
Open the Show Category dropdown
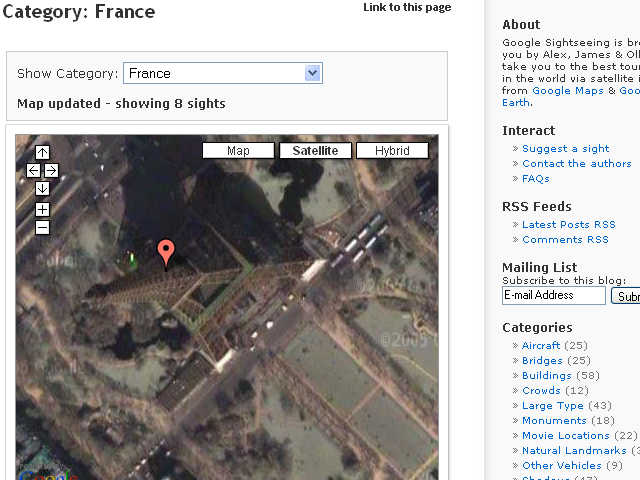click(x=223, y=73)
